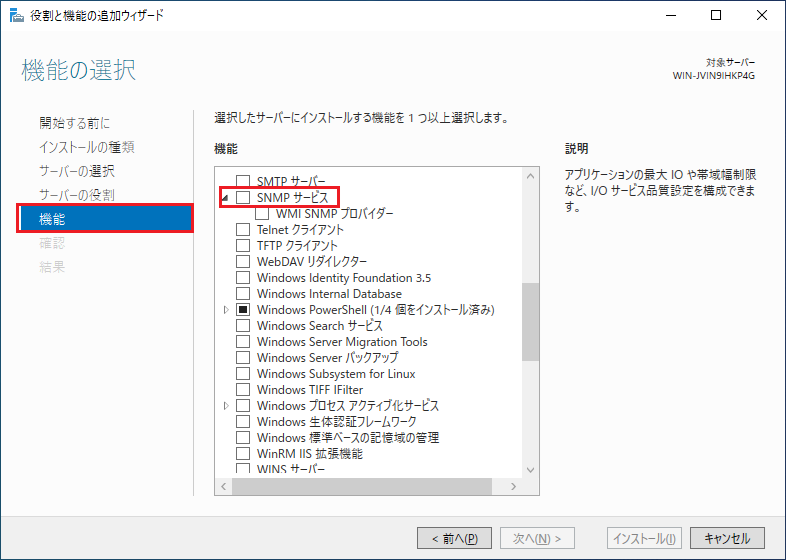The height and width of the screenshot is (560, 786).
Task: Select the WinRM IIS 拡張機能 row text
Action: (x=310, y=453)
